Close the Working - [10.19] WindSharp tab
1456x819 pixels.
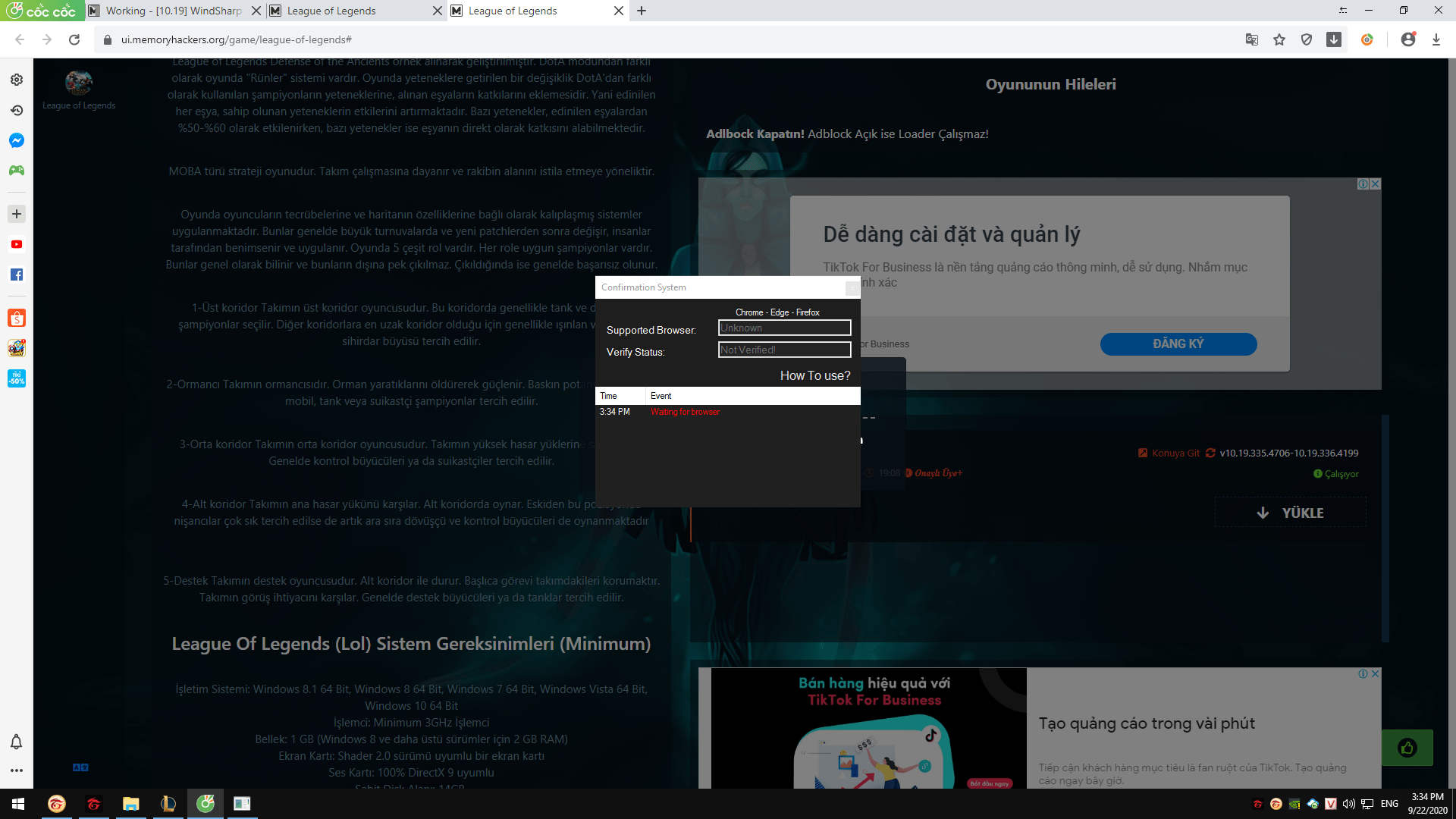(x=256, y=11)
